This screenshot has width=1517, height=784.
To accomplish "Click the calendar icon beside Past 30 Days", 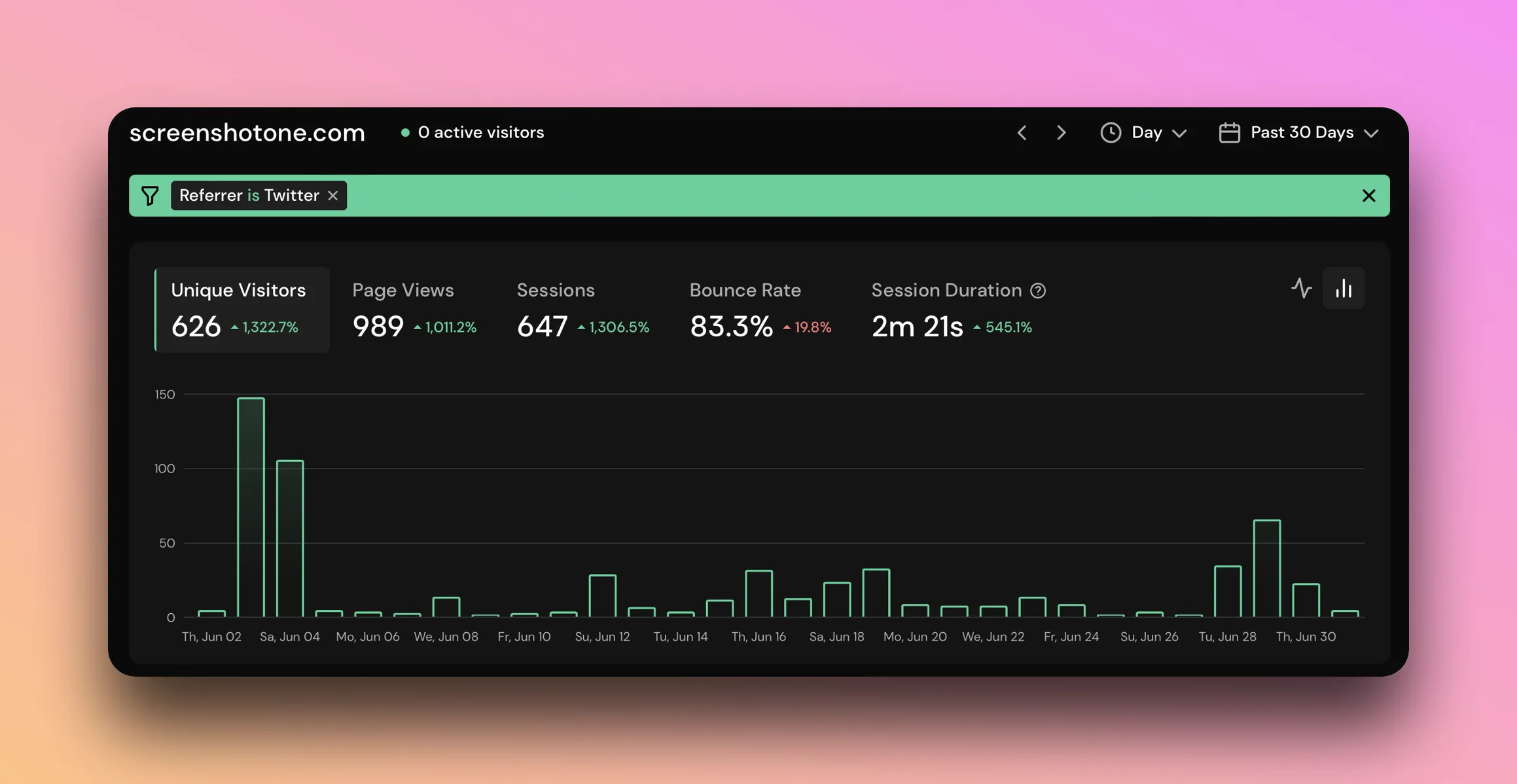I will click(x=1230, y=132).
